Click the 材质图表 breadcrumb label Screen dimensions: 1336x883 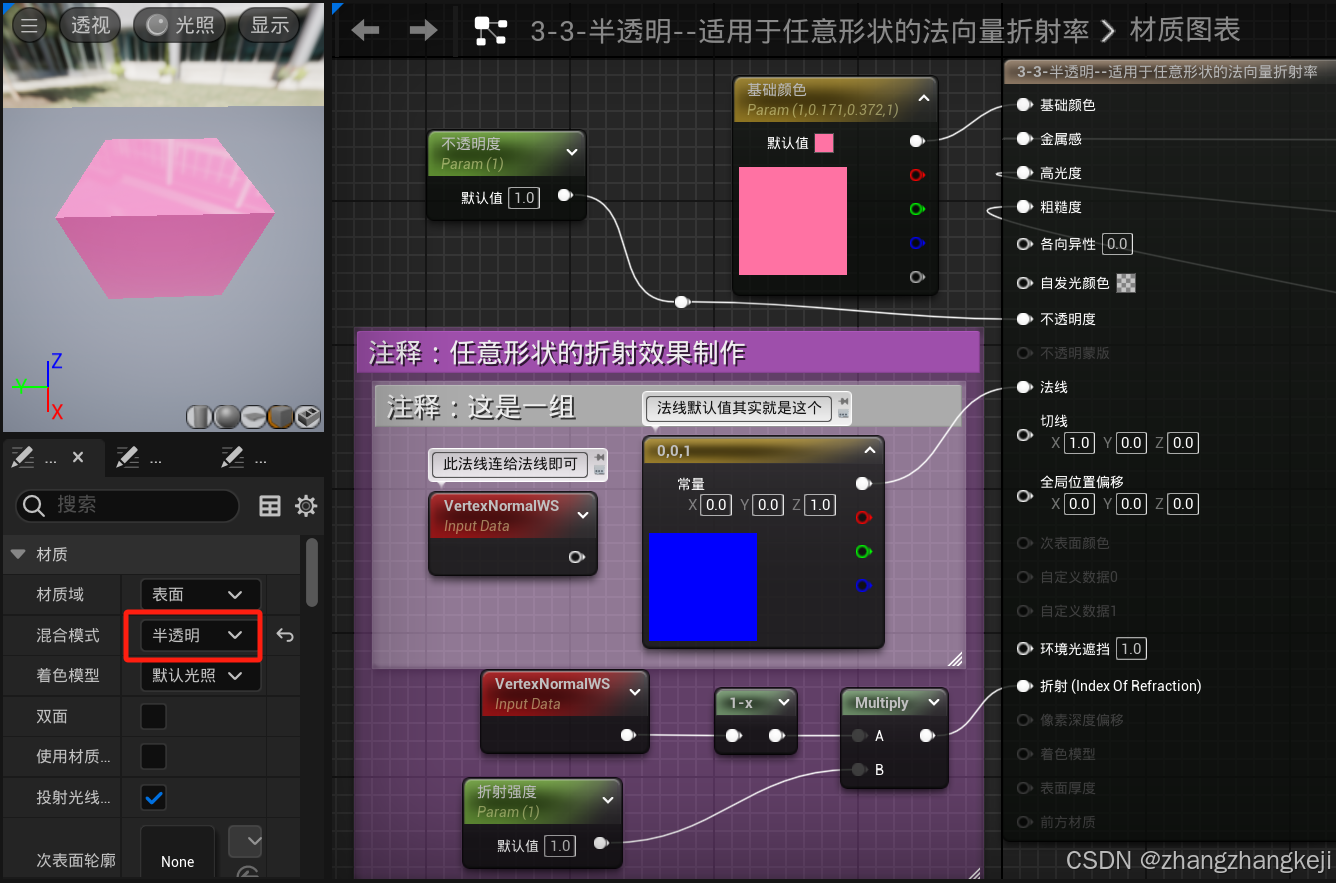1185,30
